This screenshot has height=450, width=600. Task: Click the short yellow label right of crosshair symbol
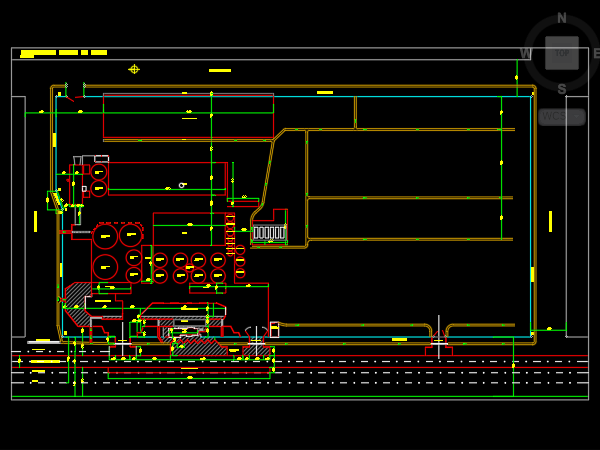[x=219, y=70]
